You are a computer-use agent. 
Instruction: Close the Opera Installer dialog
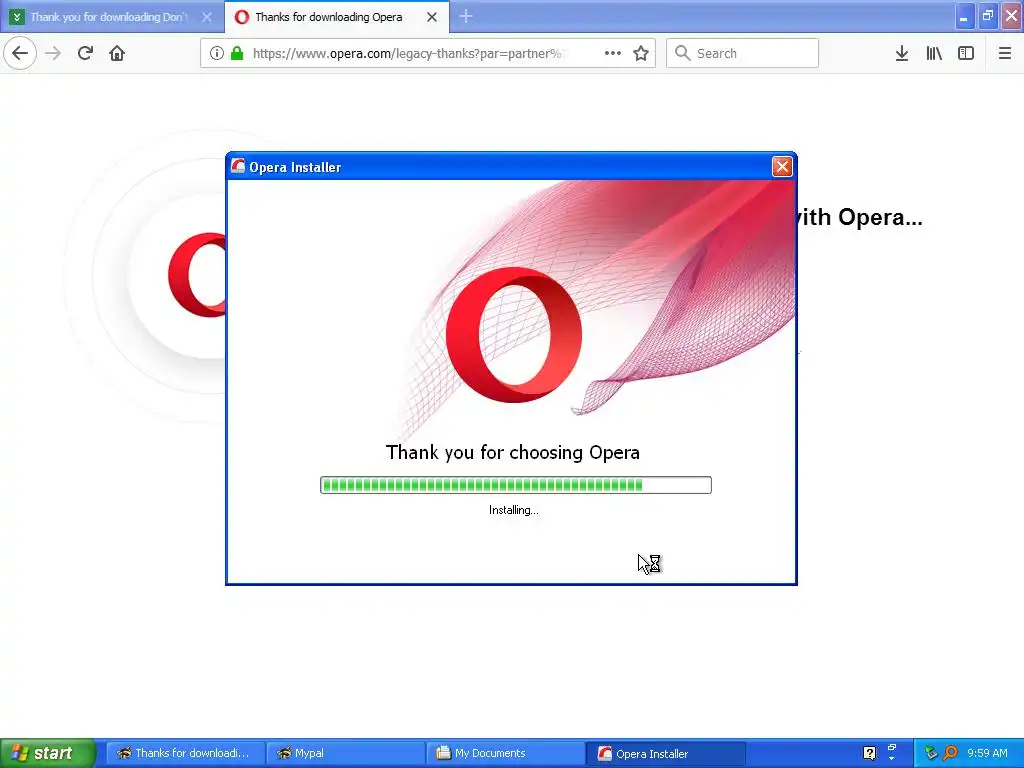[782, 167]
